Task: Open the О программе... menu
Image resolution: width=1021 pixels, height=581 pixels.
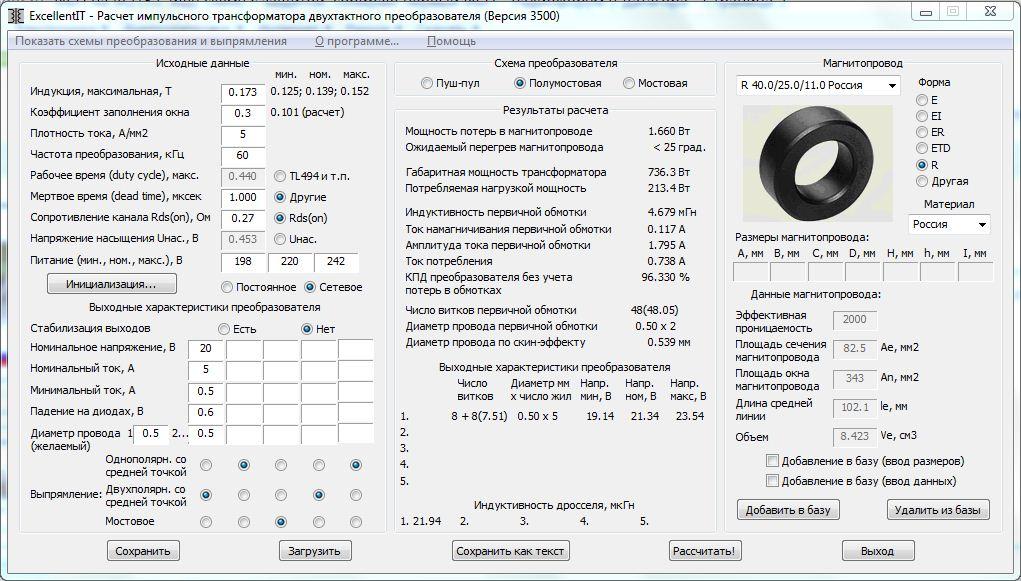Action: [357, 41]
